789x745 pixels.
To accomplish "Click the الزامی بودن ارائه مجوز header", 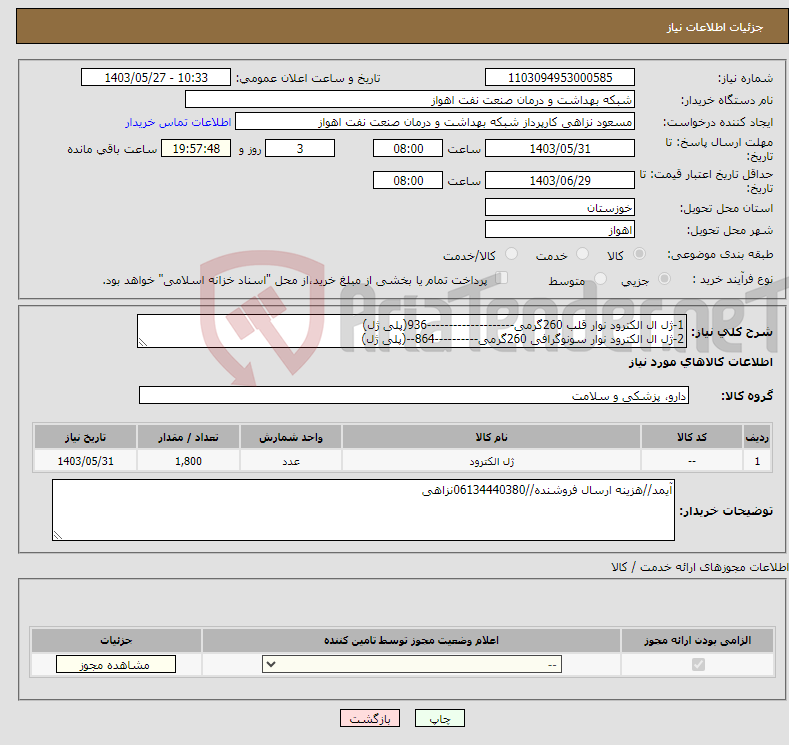I will [x=697, y=640].
